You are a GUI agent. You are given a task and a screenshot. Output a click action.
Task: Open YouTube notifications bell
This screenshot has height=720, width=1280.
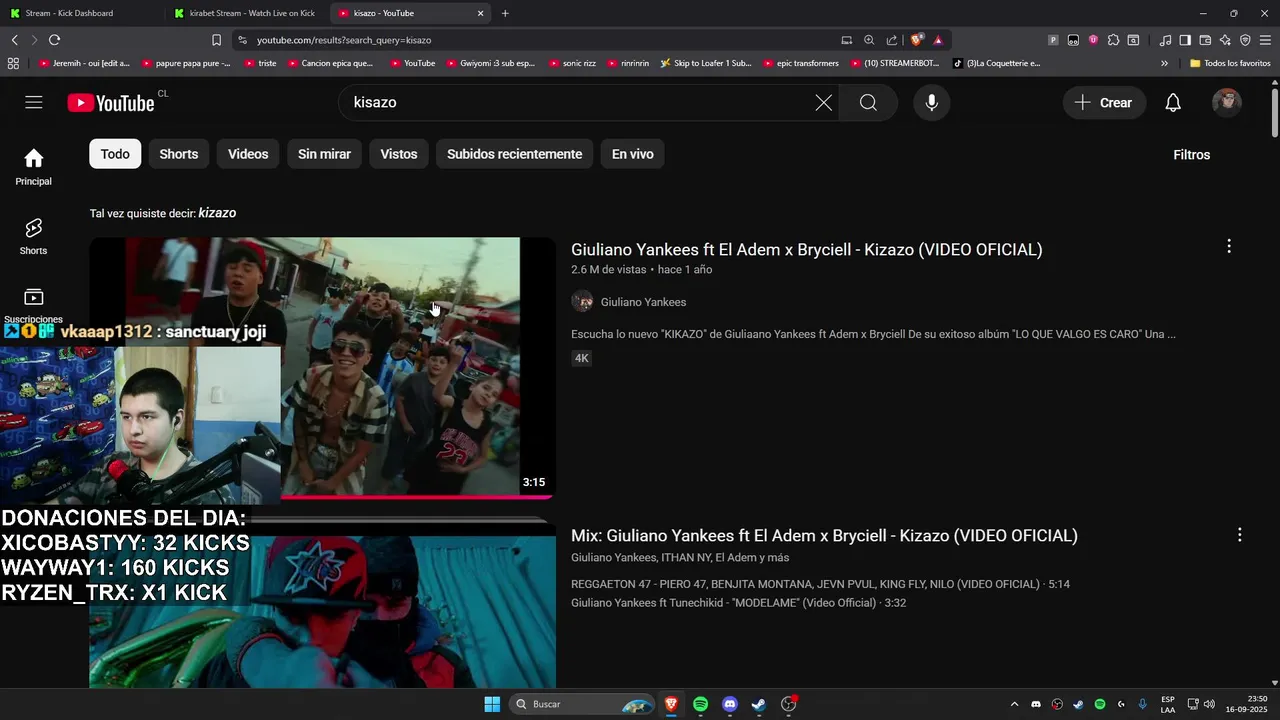pyautogui.click(x=1173, y=102)
